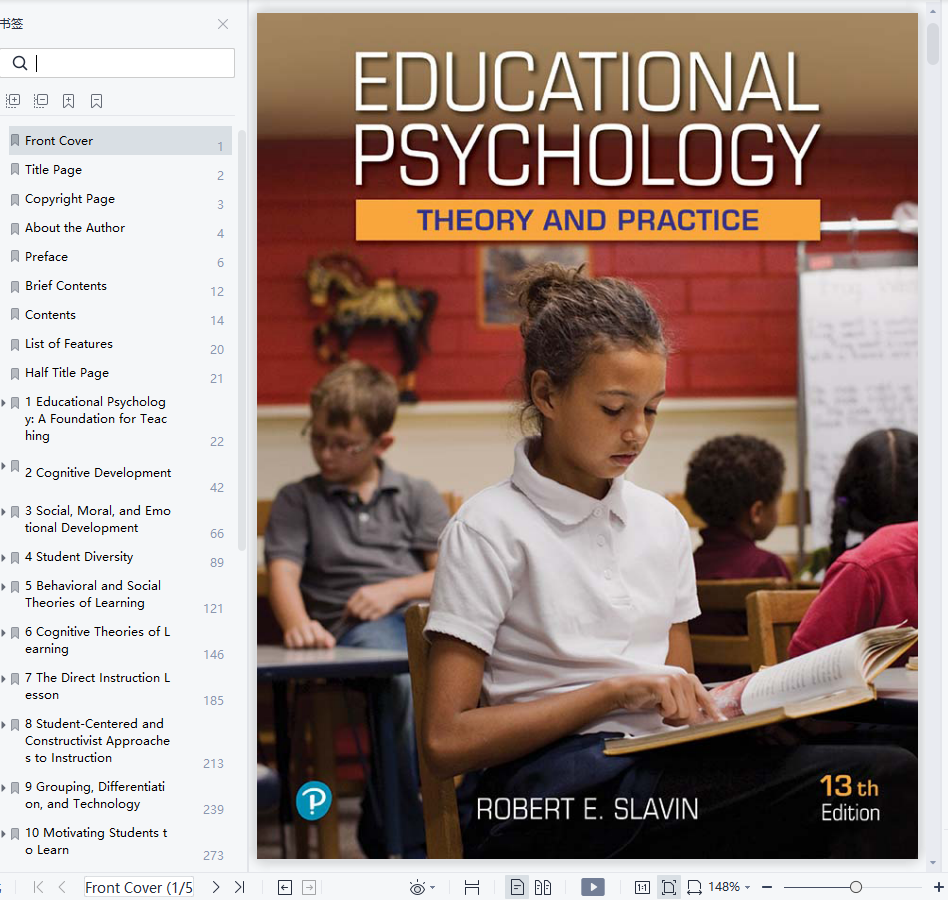Open the Front Cover bookmark
Image resolution: width=948 pixels, height=900 pixels.
(120, 140)
